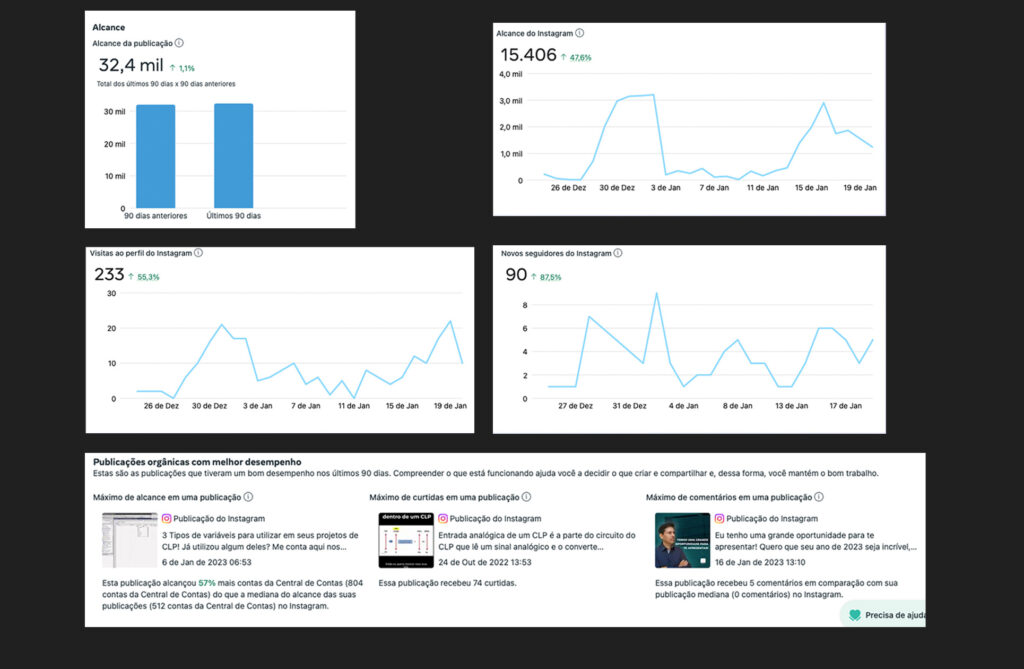Click Instagram logo on the 16 de Jan post
This screenshot has height=669, width=1024.
click(720, 519)
